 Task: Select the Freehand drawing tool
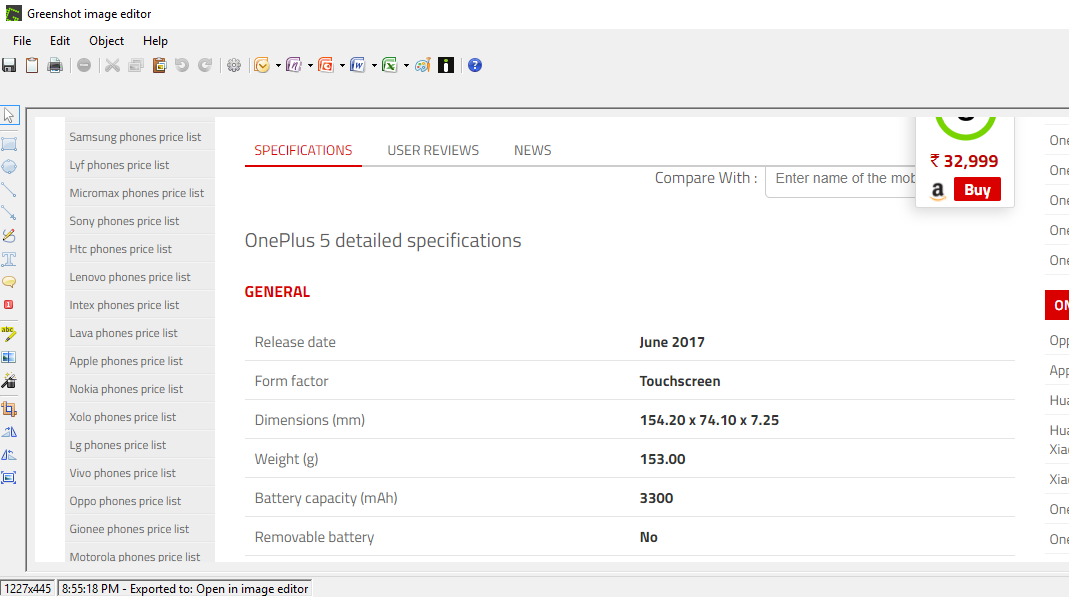click(9, 236)
